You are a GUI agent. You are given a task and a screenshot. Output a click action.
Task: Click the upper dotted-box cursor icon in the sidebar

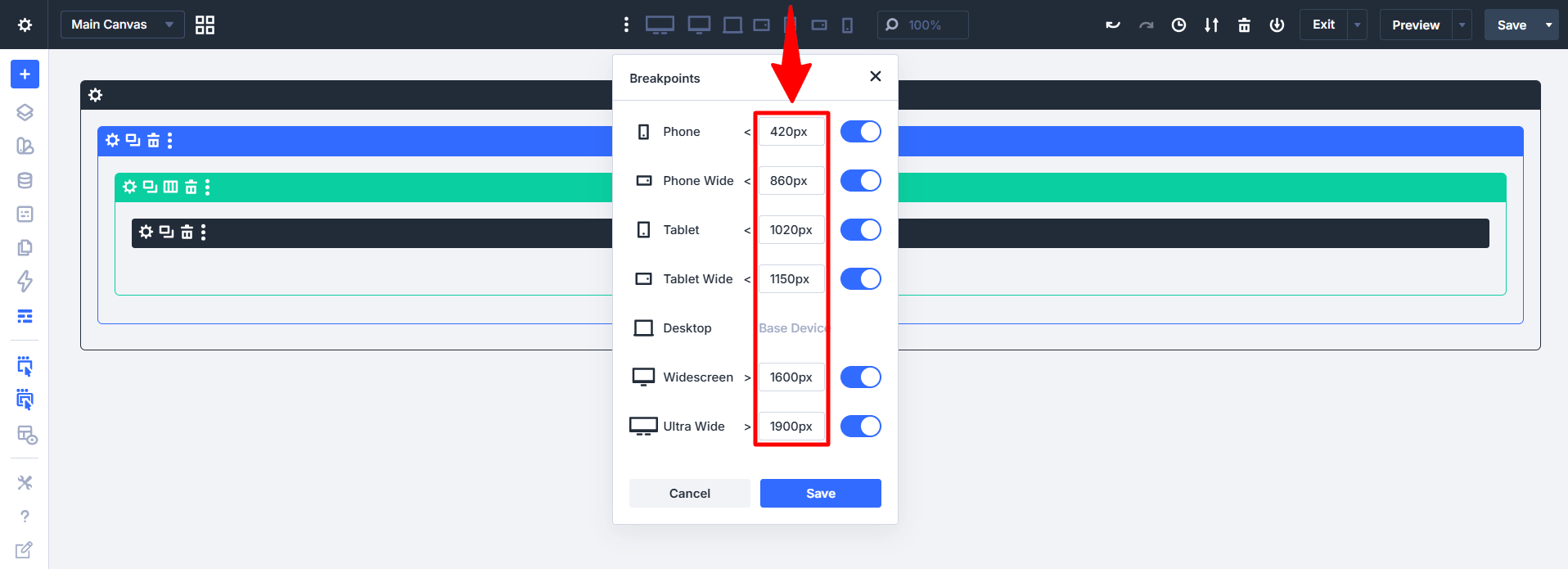pyautogui.click(x=25, y=365)
